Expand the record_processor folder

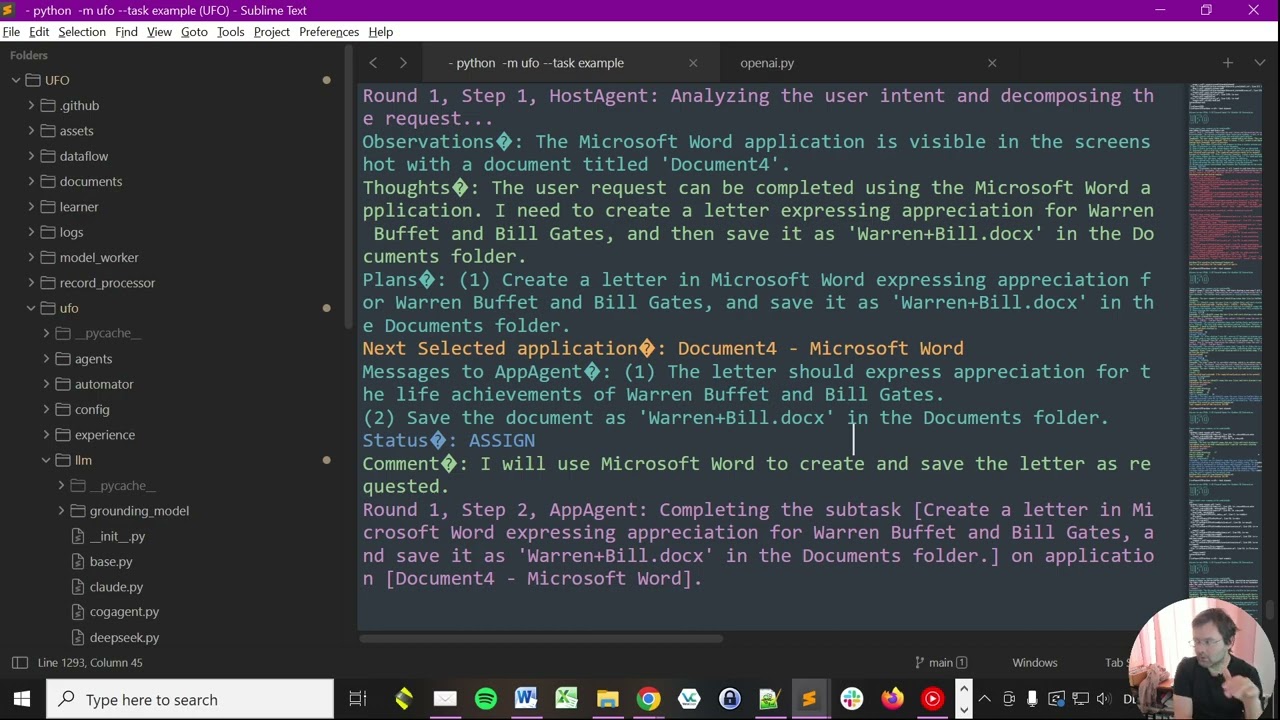pos(31,283)
